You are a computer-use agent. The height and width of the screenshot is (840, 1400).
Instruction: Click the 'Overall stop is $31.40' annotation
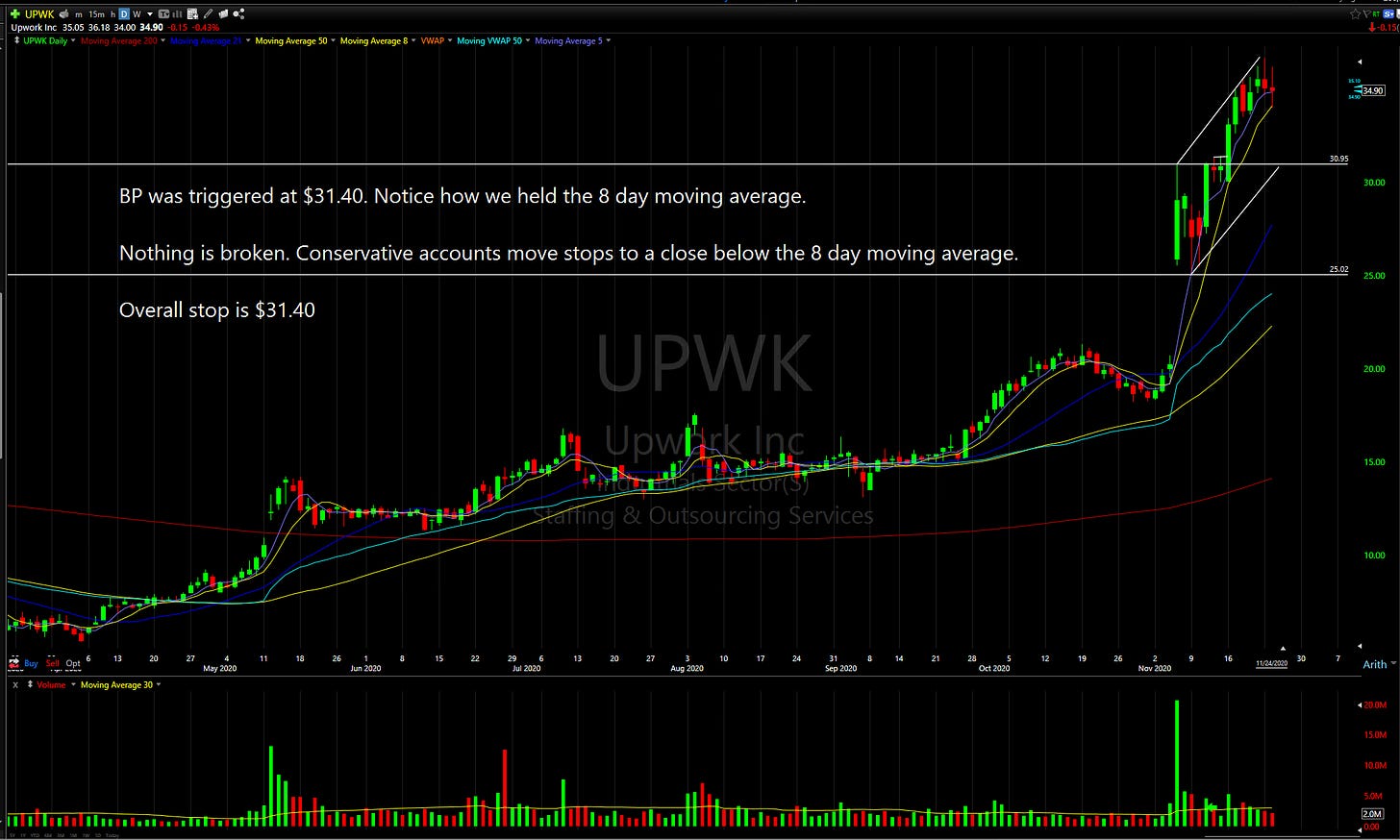click(x=217, y=310)
